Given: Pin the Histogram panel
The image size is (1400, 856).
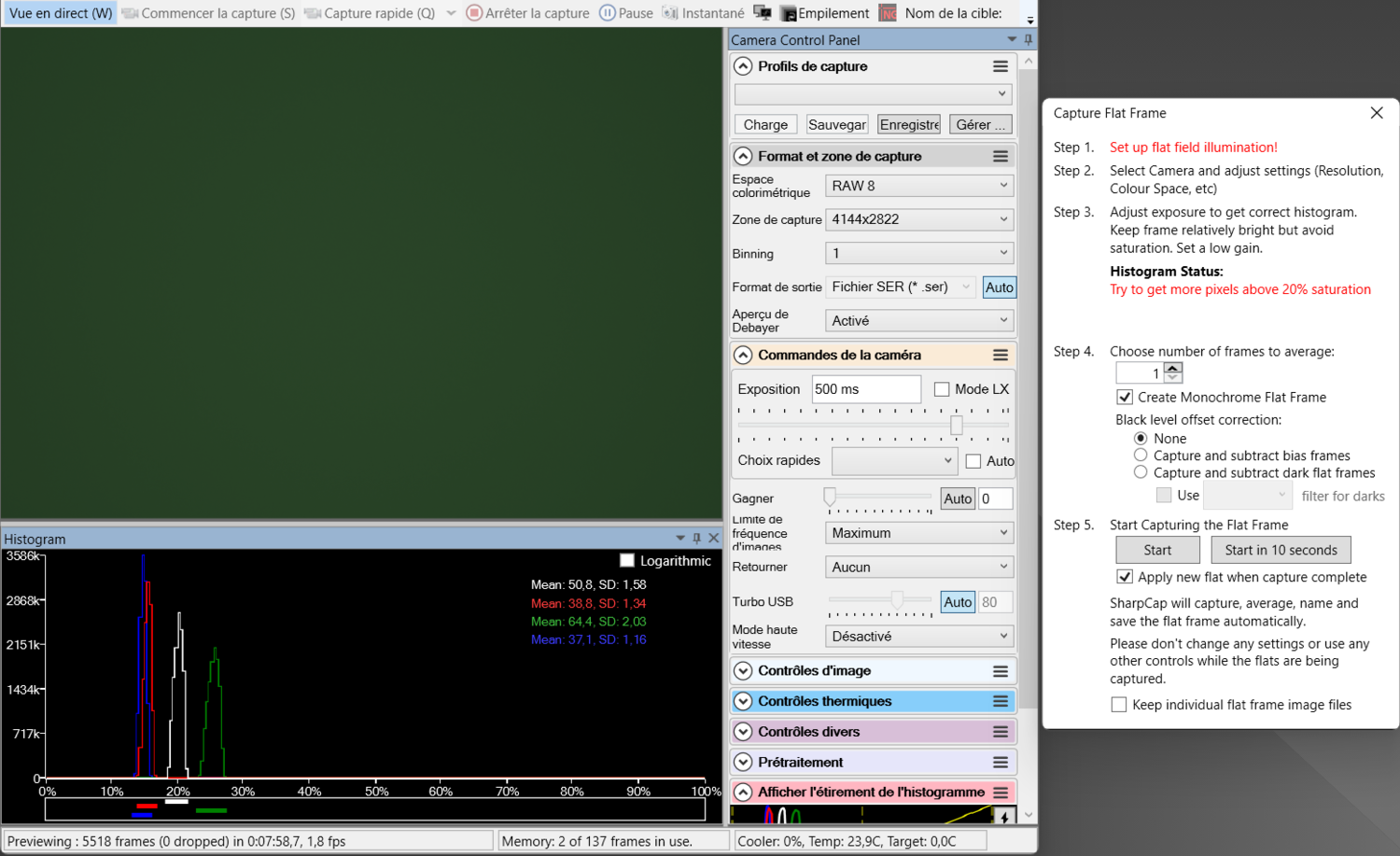Looking at the screenshot, I should click(696, 538).
